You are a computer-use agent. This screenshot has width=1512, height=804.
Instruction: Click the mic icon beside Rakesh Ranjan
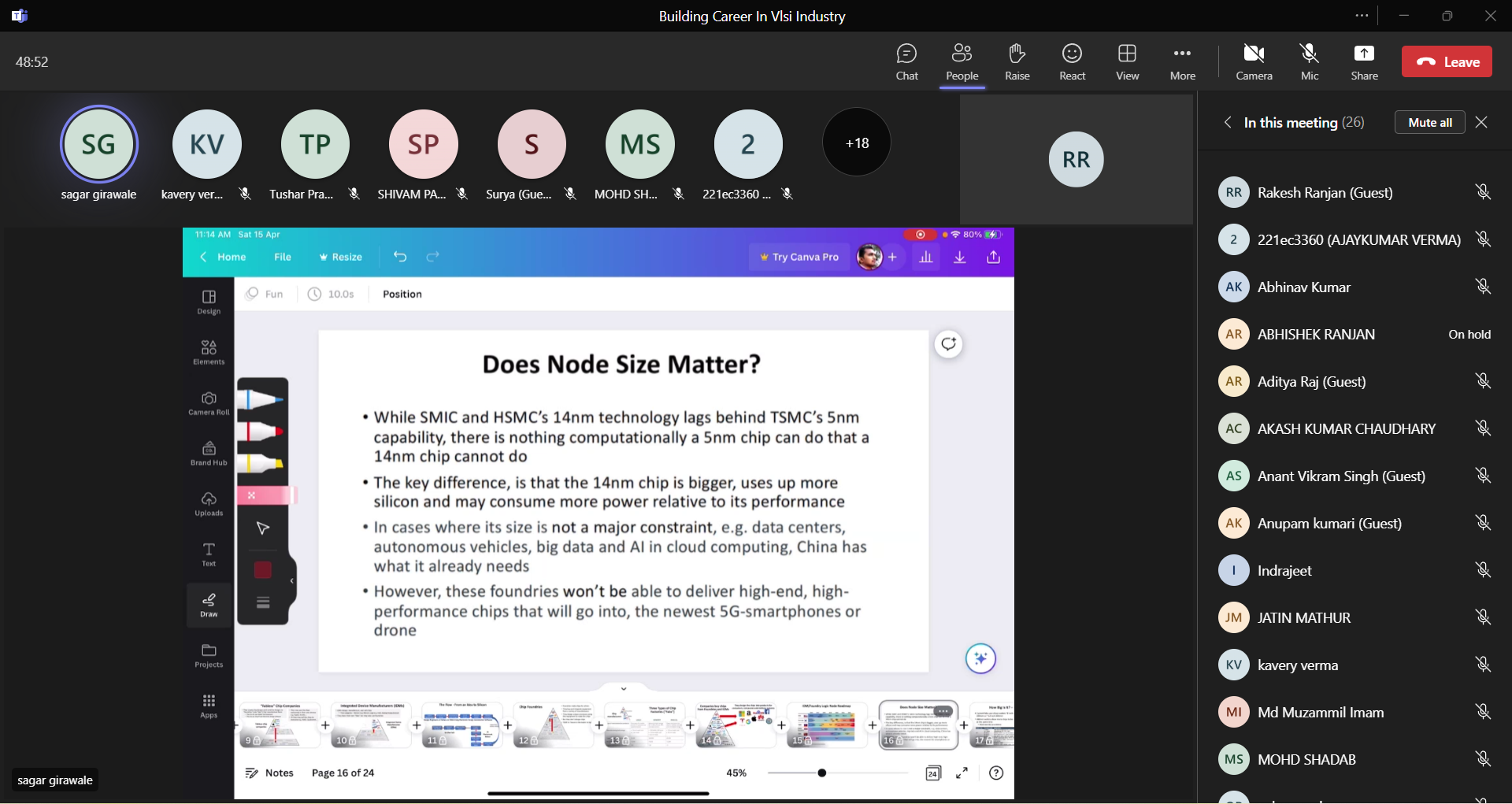pyautogui.click(x=1483, y=192)
